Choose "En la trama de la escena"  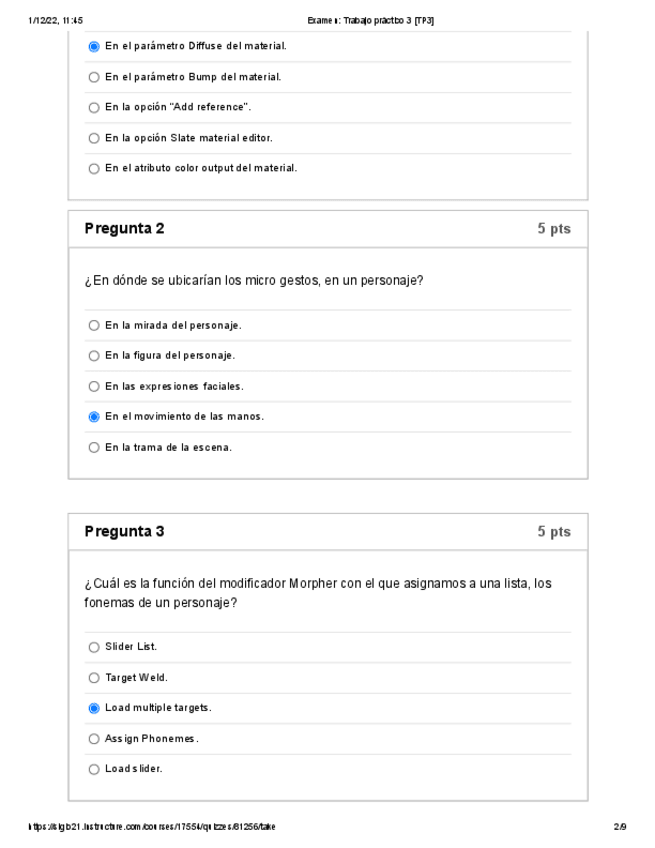pyautogui.click(x=94, y=447)
